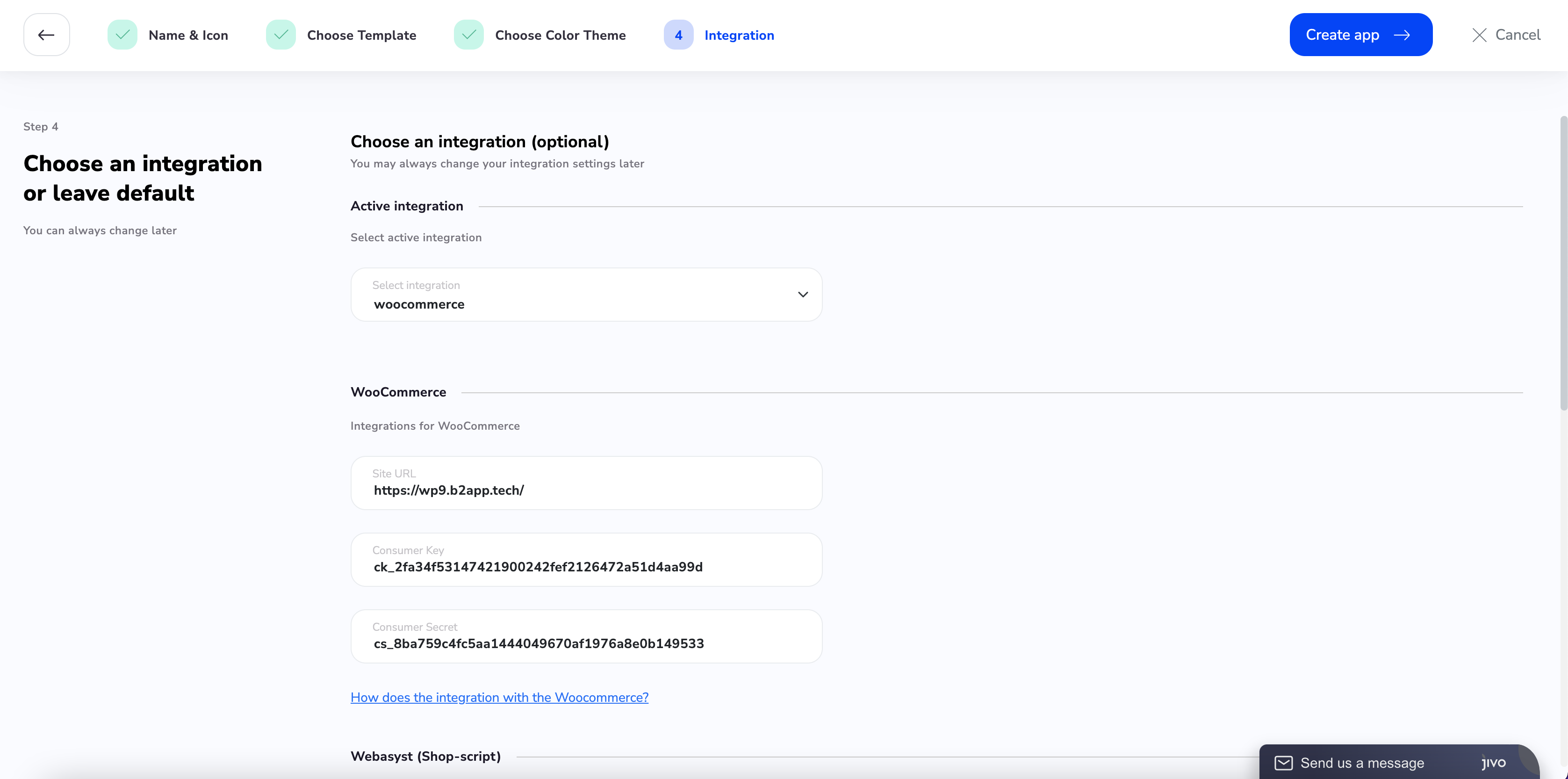Viewport: 1568px width, 779px height.
Task: Select the Integration step label
Action: tap(739, 35)
